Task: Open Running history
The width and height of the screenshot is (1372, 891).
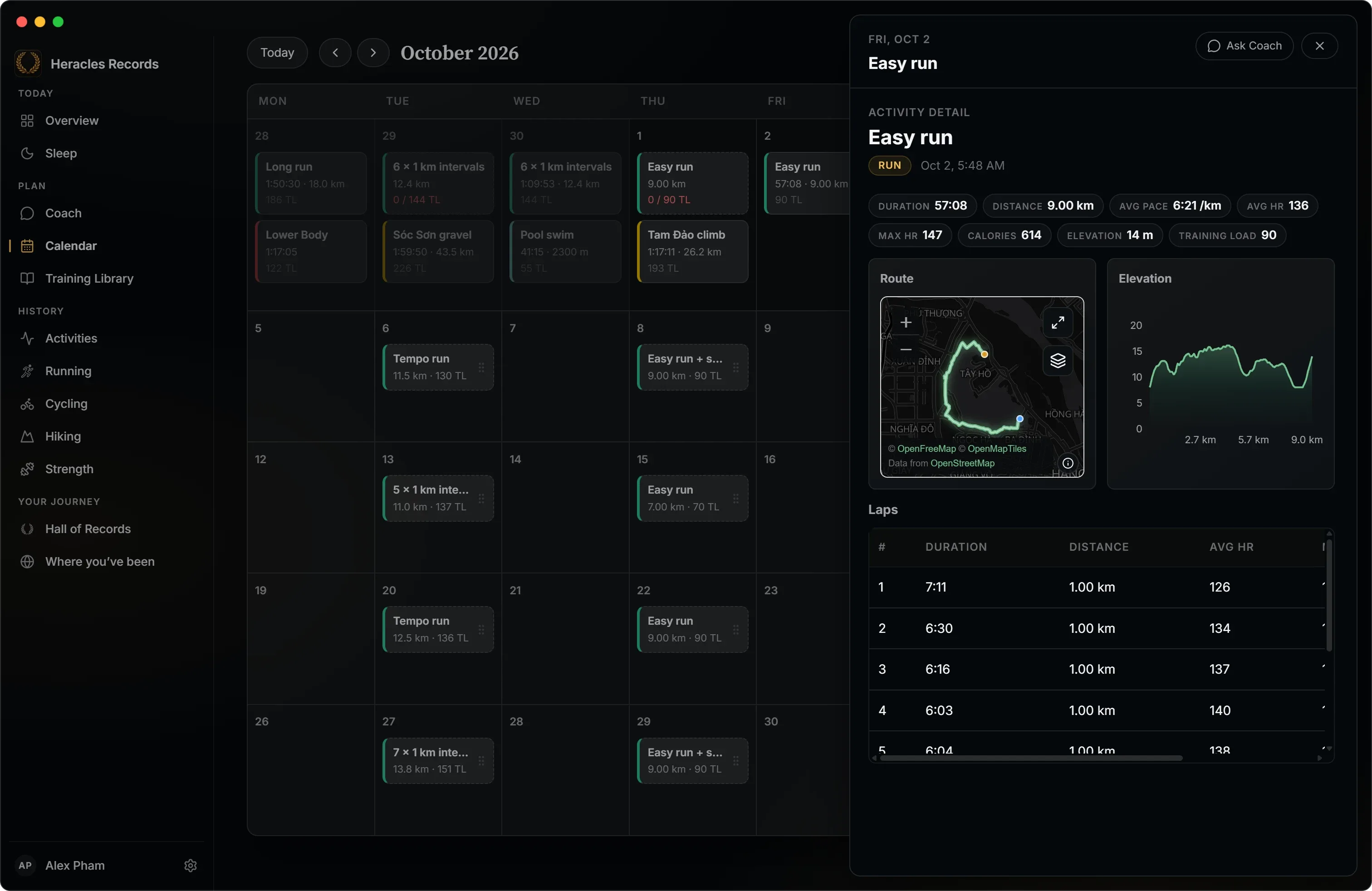Action: [107, 371]
